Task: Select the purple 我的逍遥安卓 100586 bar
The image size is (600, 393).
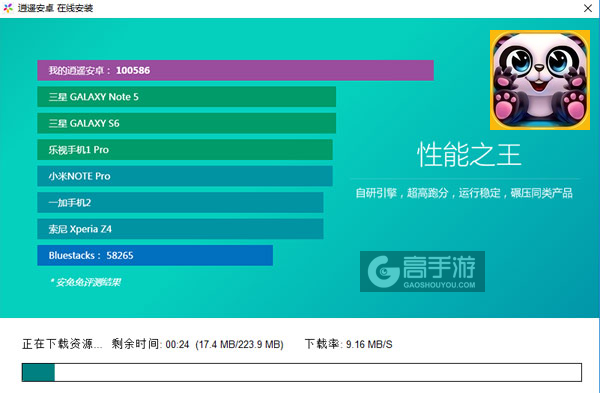Action: click(x=235, y=70)
